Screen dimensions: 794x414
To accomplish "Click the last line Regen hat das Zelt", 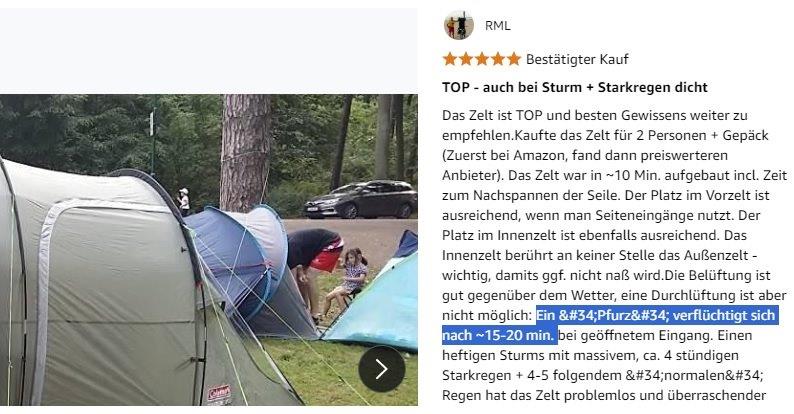I will (604, 395).
